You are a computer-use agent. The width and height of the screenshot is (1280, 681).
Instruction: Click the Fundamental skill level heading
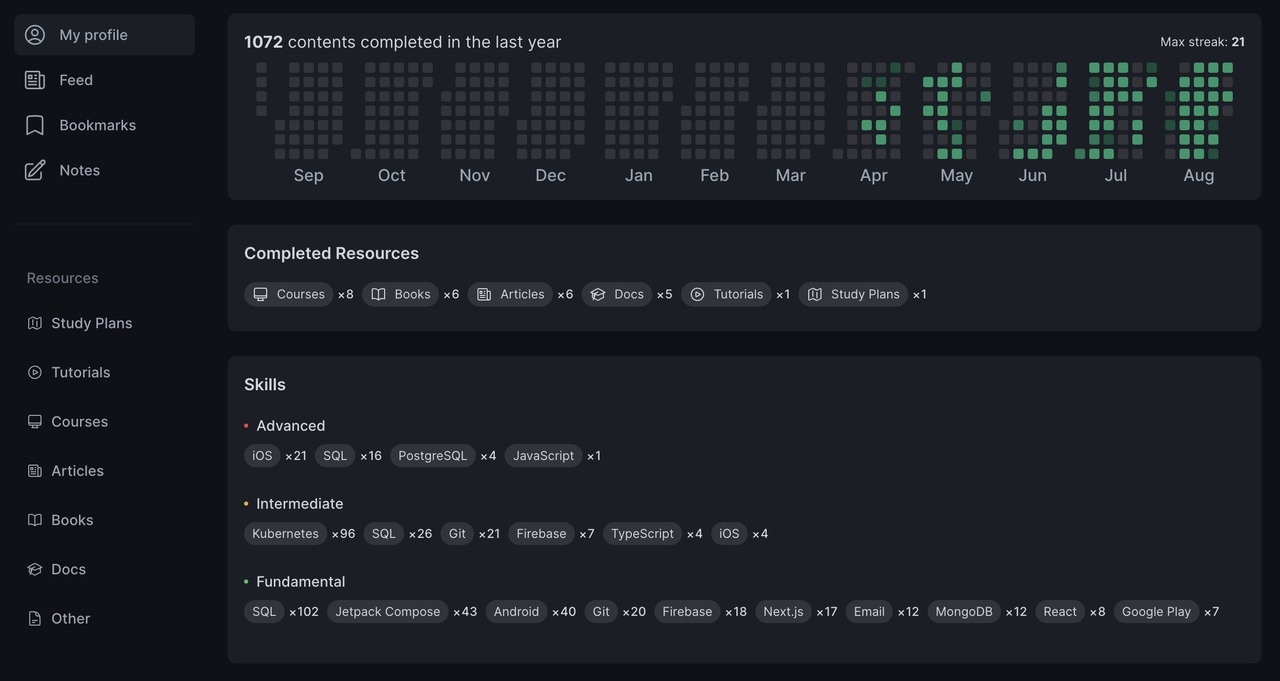301,582
